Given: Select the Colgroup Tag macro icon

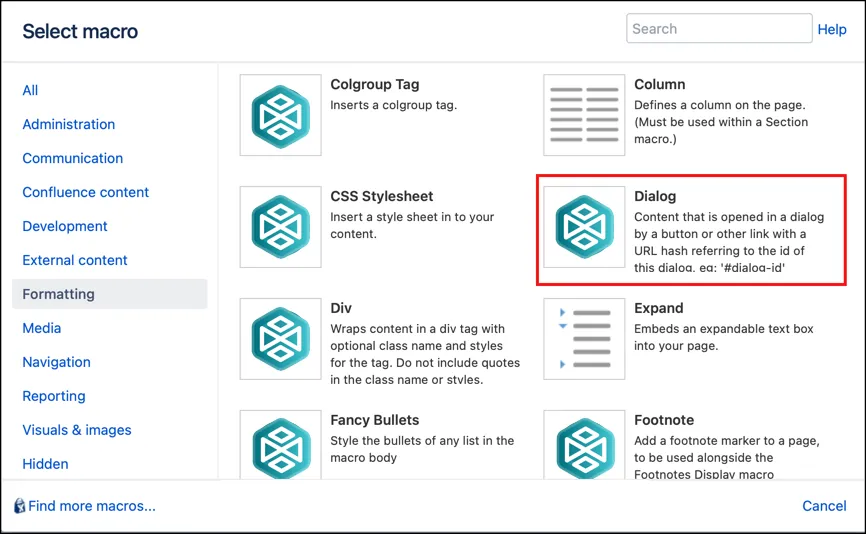Looking at the screenshot, I should click(x=281, y=115).
